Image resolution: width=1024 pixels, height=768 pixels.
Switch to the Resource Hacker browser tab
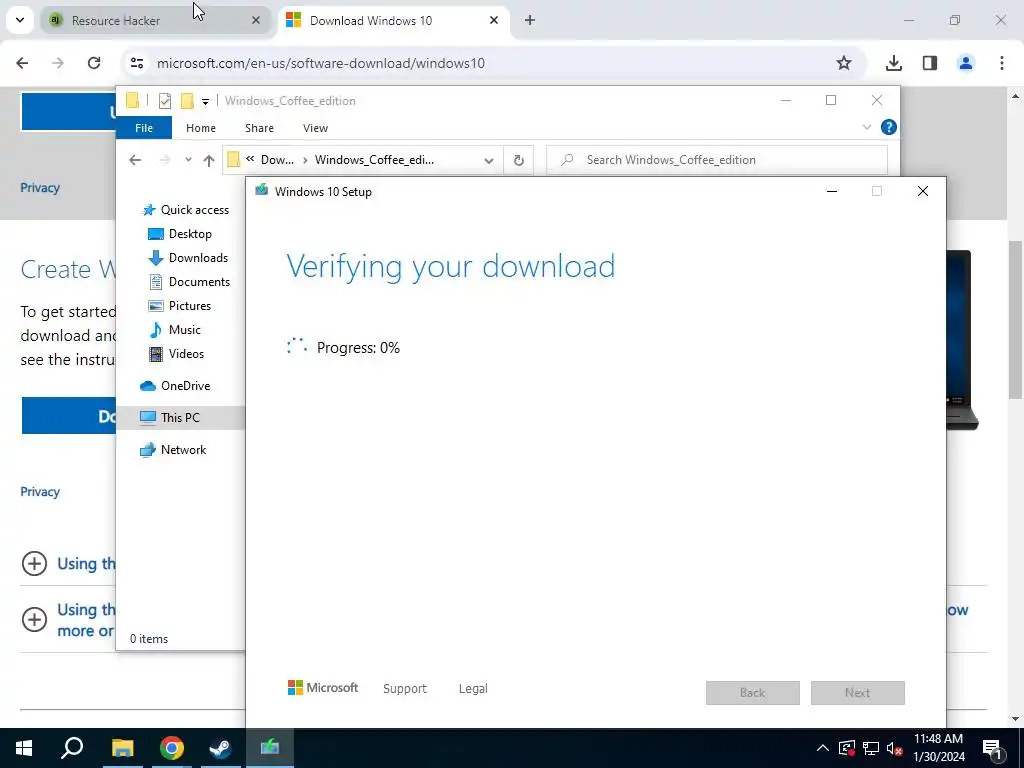pyautogui.click(x=155, y=20)
